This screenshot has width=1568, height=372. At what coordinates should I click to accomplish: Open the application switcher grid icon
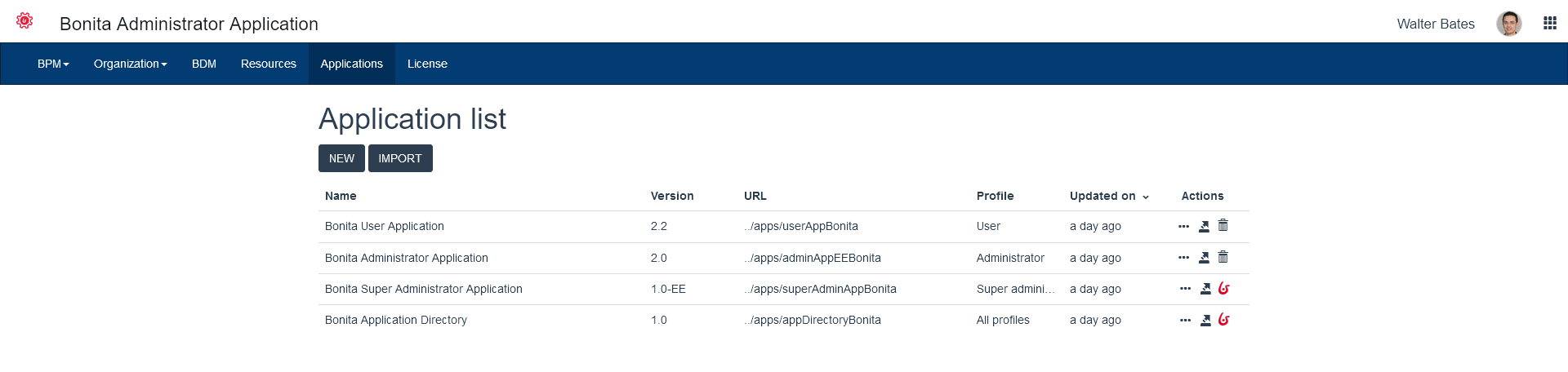1549,24
